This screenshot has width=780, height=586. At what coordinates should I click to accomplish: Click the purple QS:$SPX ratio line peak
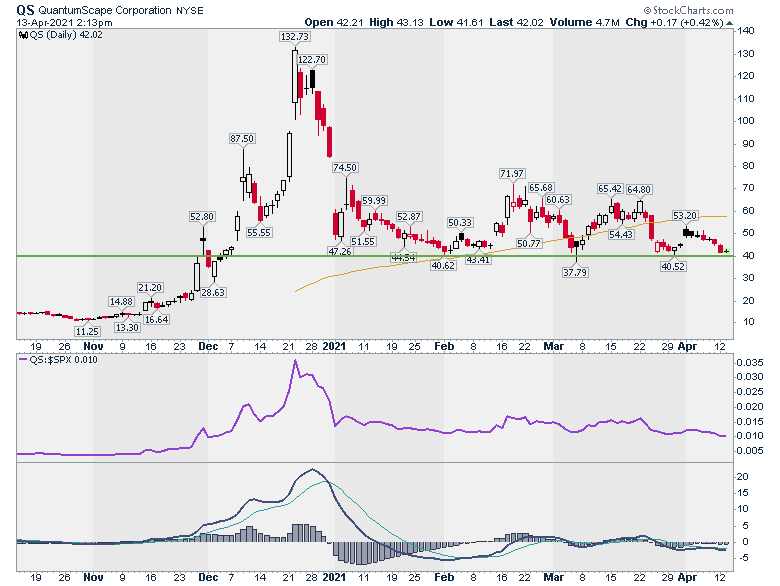(295, 361)
